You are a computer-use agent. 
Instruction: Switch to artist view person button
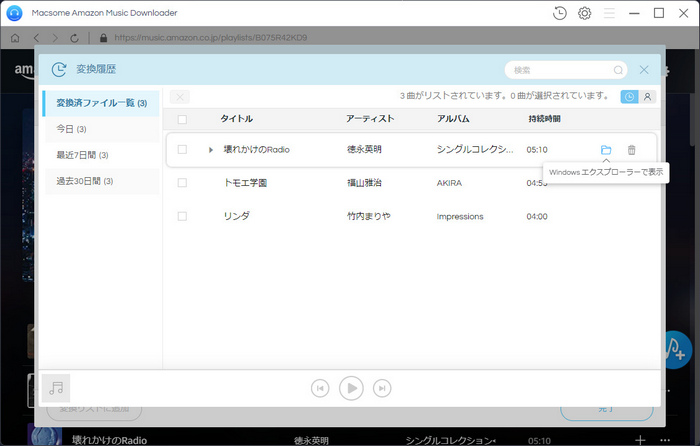[647, 96]
